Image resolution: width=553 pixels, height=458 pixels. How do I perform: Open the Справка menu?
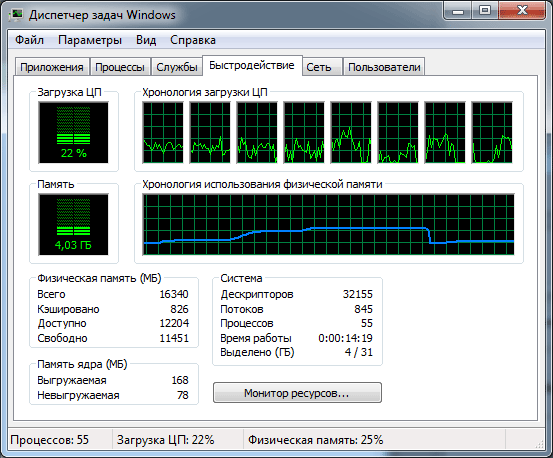tap(193, 40)
